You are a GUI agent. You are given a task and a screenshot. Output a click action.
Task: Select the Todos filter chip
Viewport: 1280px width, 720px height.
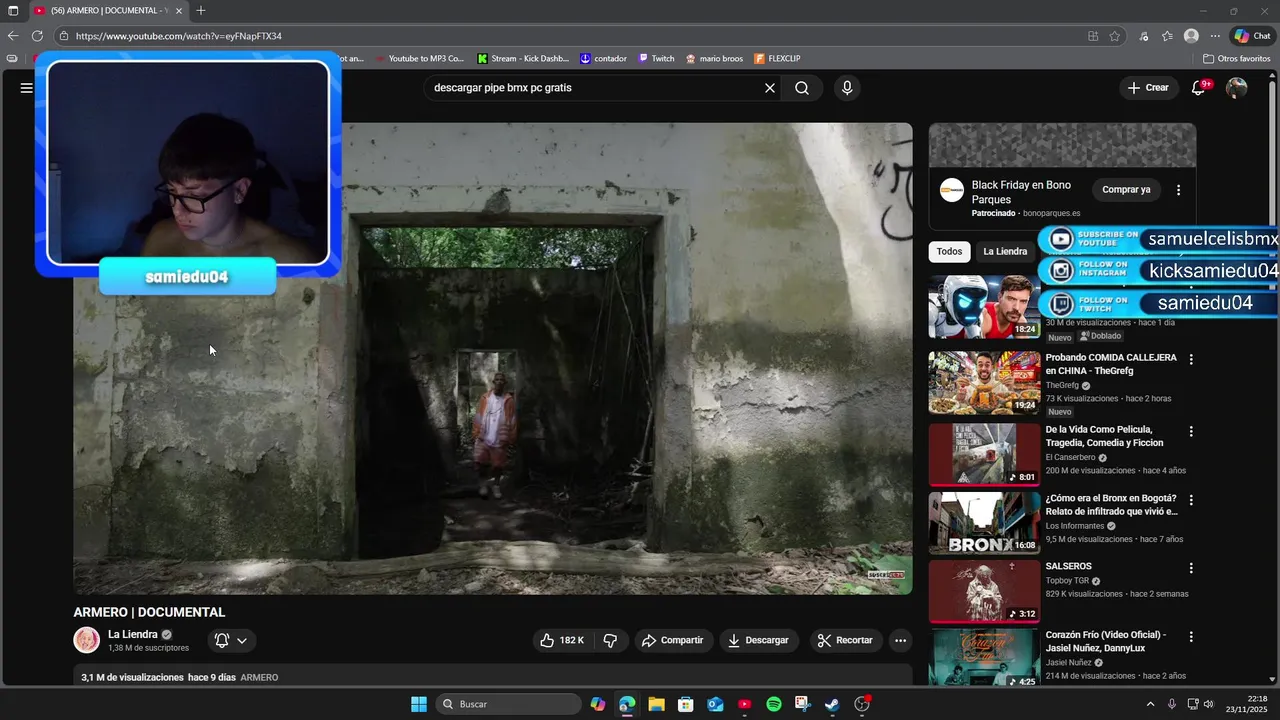point(950,252)
